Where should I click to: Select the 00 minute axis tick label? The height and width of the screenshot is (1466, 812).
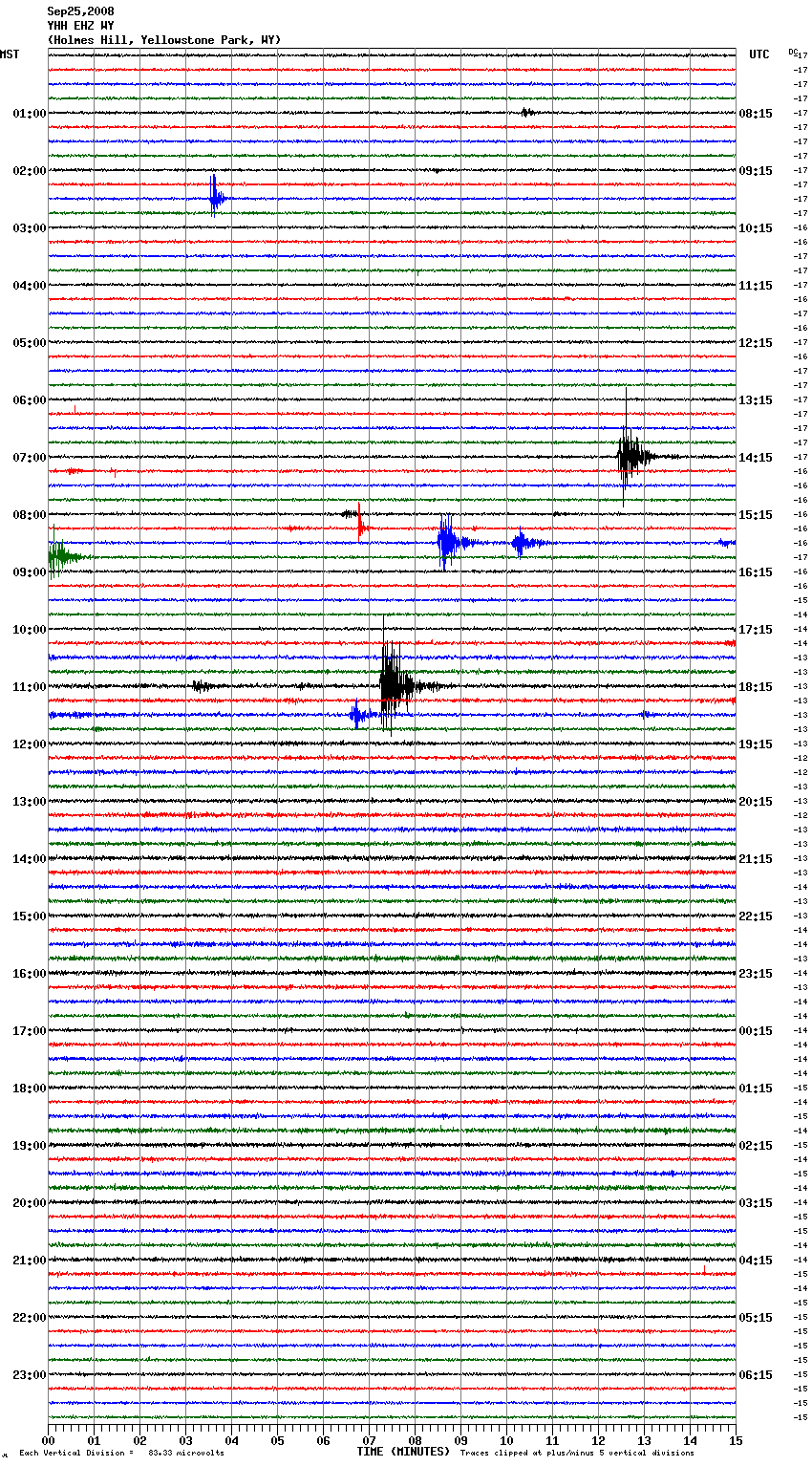(49, 1440)
